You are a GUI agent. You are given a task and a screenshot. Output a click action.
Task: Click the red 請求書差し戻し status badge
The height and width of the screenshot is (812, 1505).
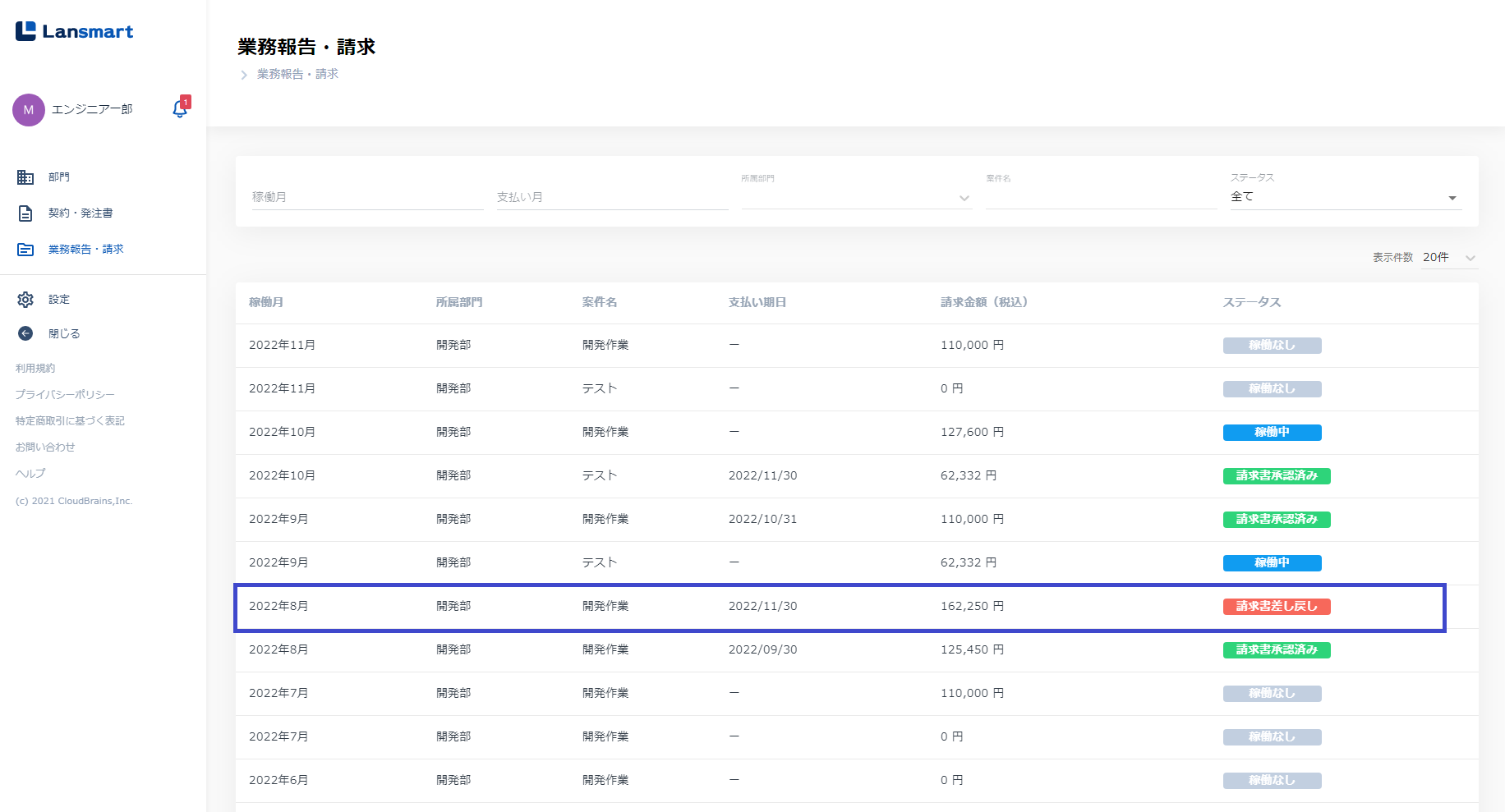tap(1276, 607)
